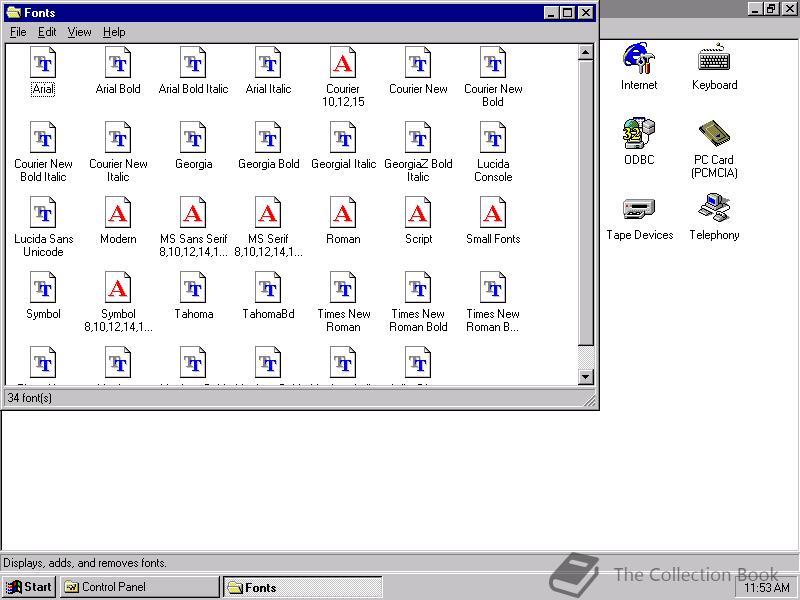Click the Fonts taskbar button

(x=303, y=587)
